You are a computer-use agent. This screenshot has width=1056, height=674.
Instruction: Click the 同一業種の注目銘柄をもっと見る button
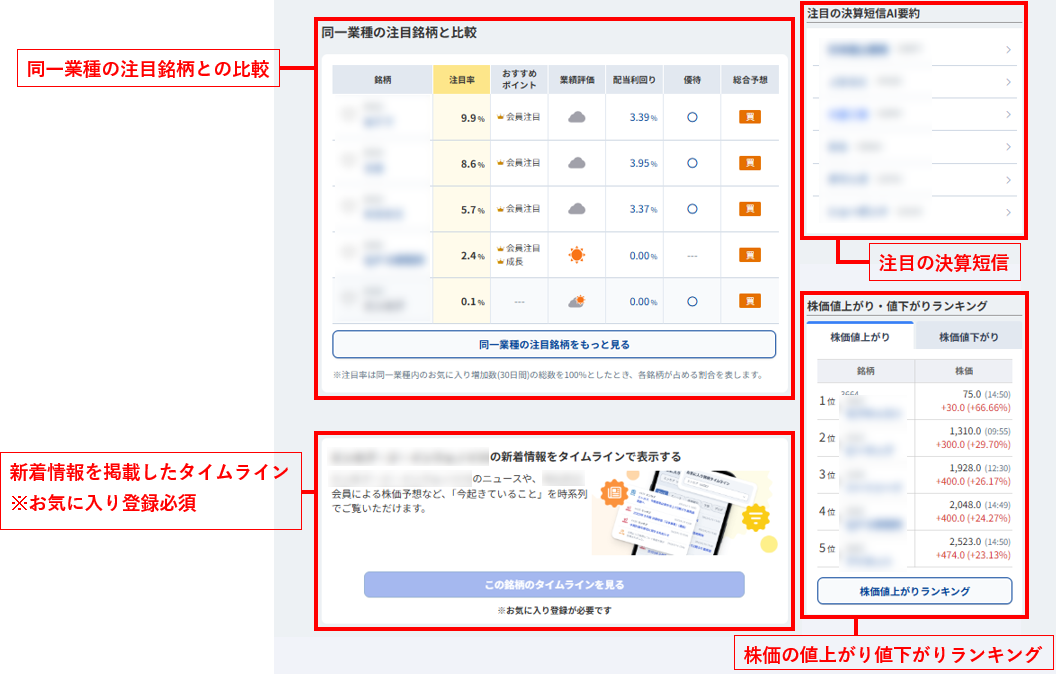pyautogui.click(x=553, y=344)
